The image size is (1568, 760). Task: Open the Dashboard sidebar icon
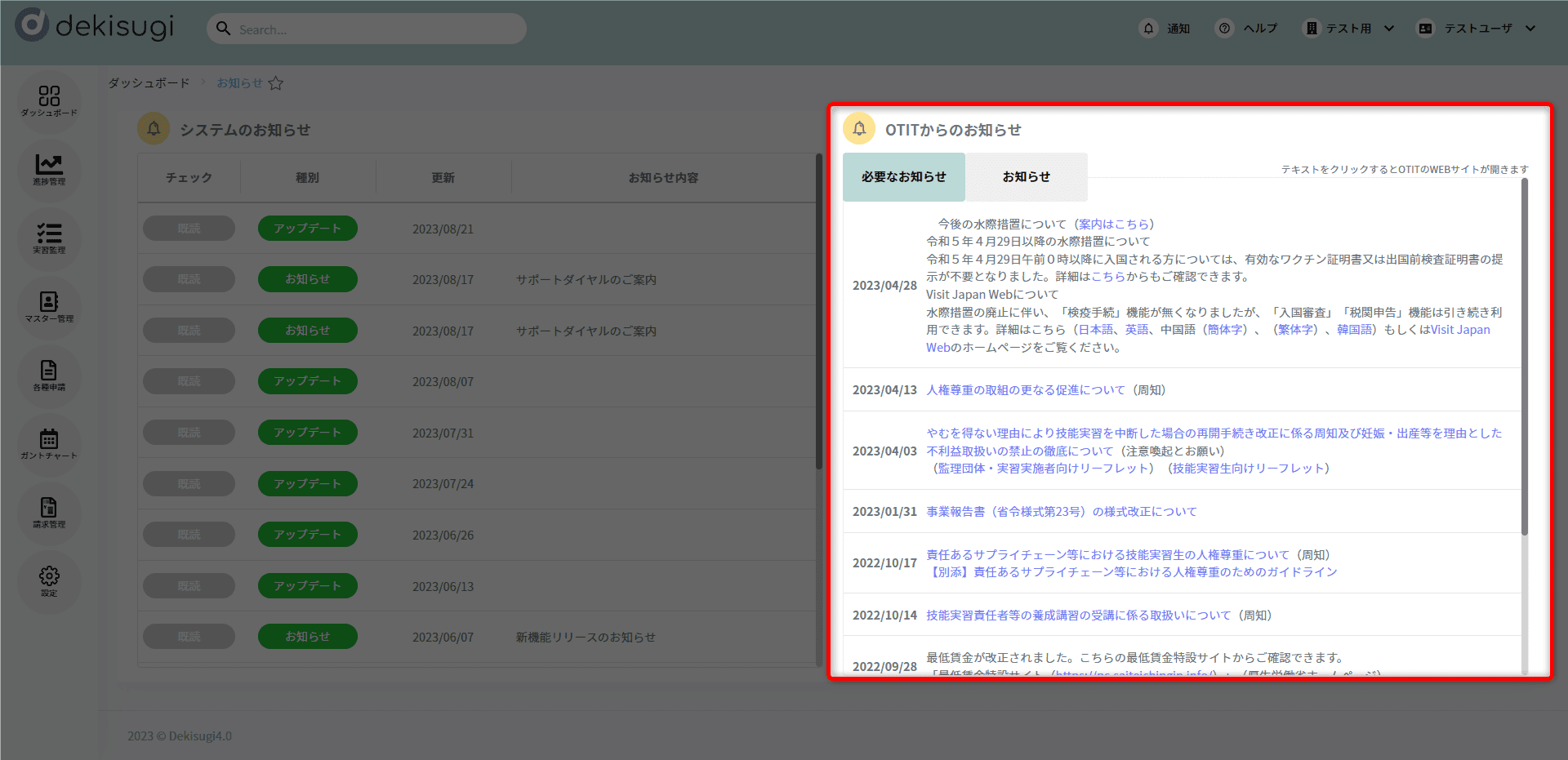[x=49, y=100]
